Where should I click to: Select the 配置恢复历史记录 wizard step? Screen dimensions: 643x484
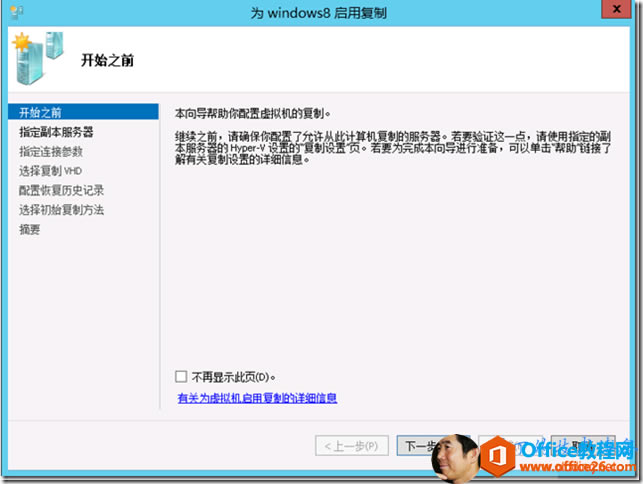62,190
